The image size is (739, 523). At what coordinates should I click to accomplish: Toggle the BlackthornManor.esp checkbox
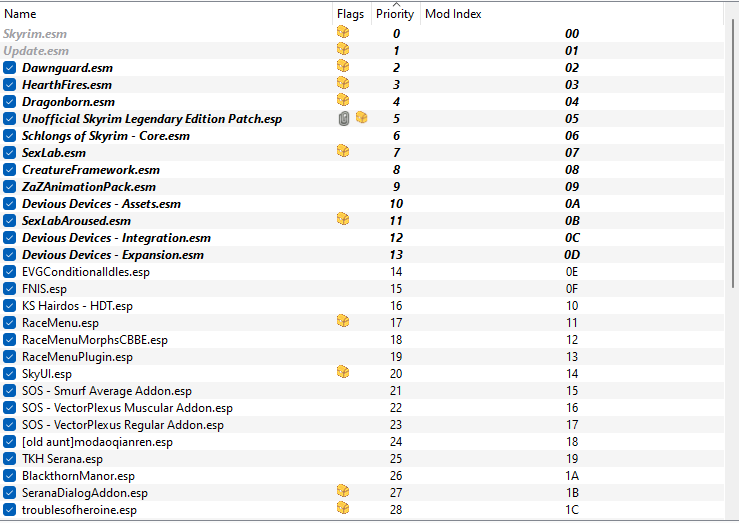coord(9,475)
